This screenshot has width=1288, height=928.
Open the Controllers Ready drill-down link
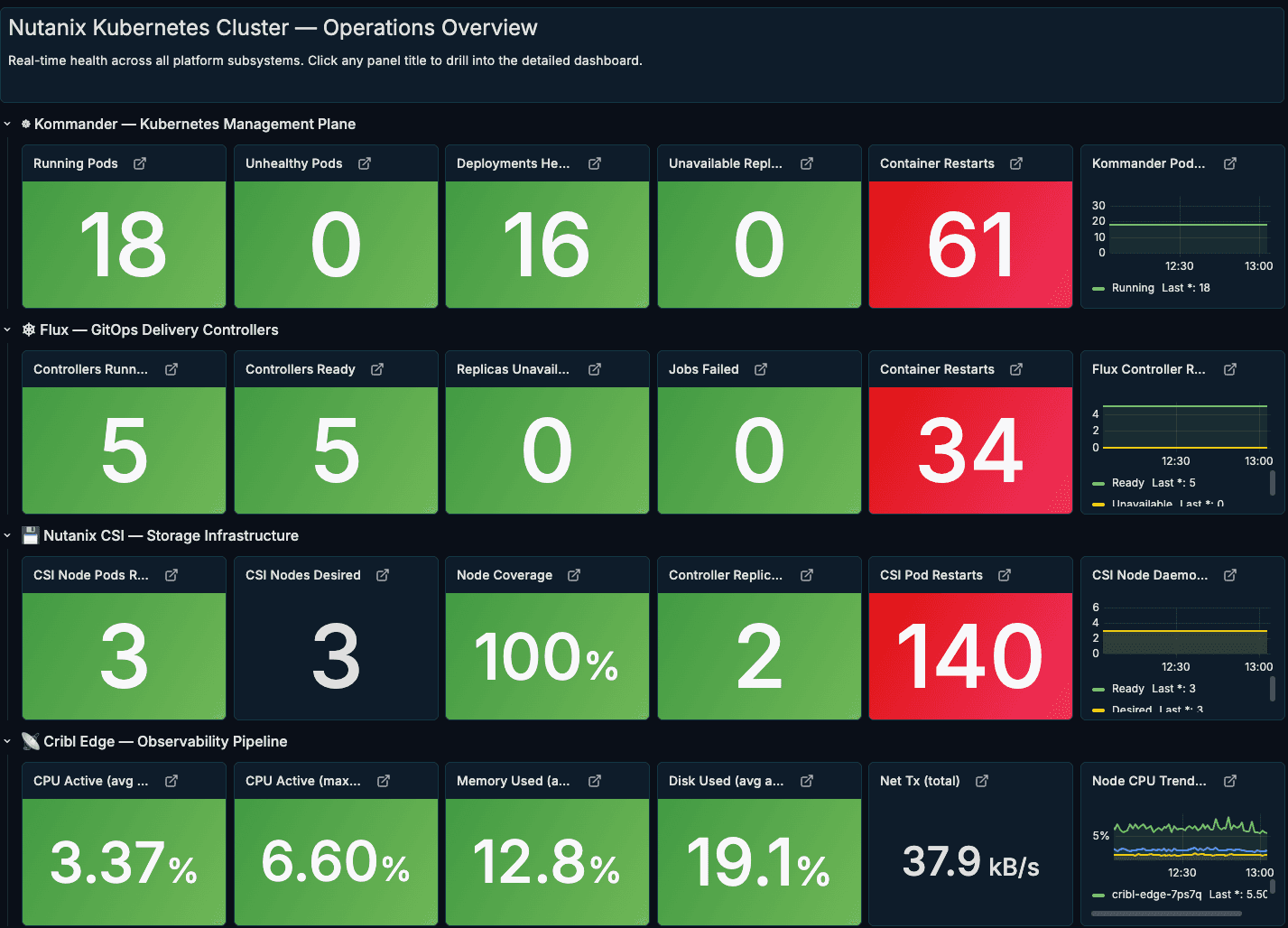click(379, 369)
